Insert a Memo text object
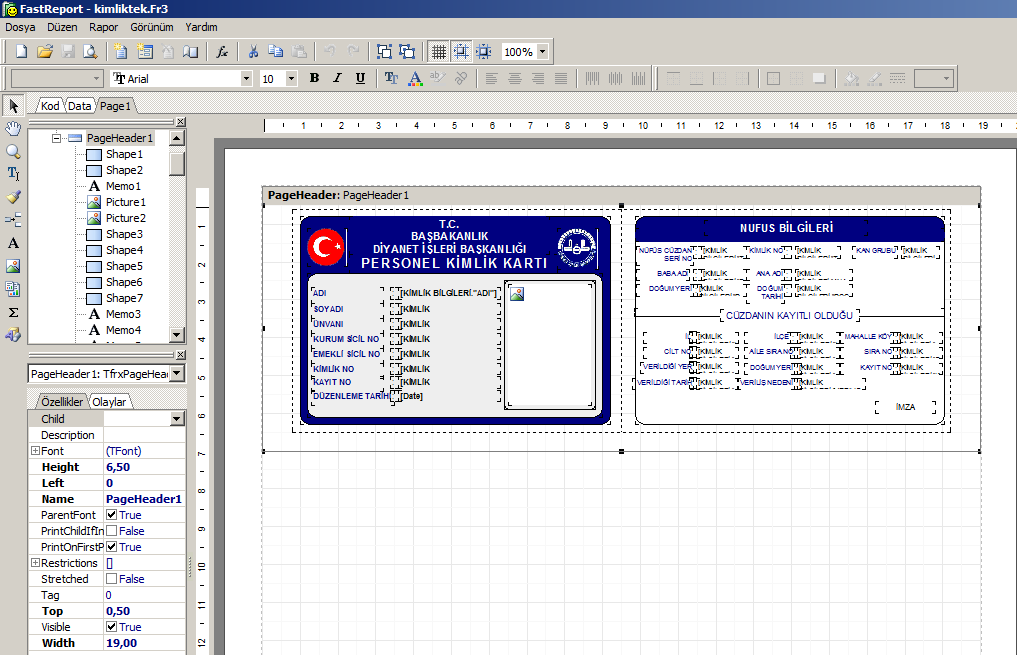Screen dimensions: 1017x655 (13, 243)
